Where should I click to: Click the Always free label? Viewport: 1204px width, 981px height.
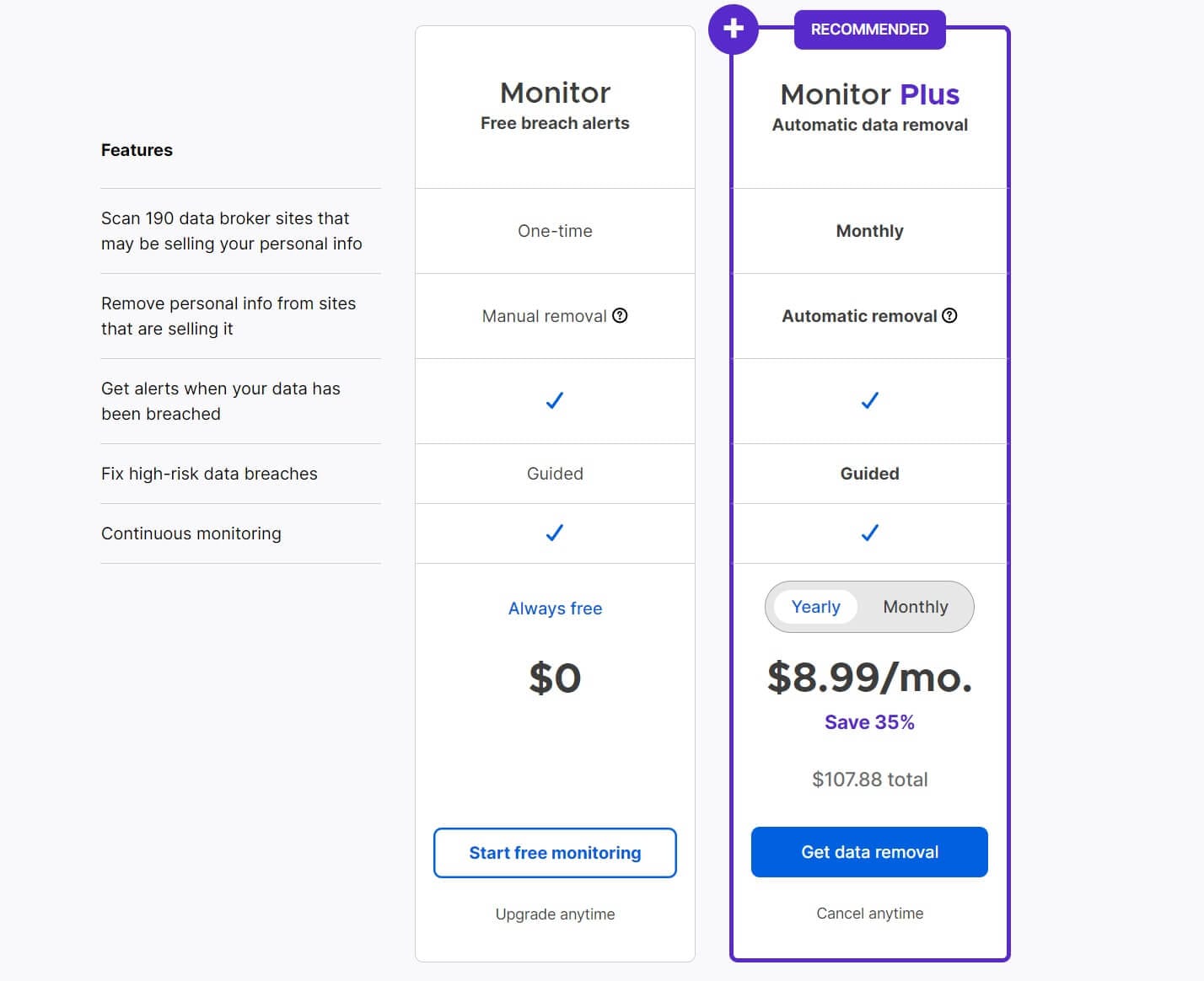point(554,608)
